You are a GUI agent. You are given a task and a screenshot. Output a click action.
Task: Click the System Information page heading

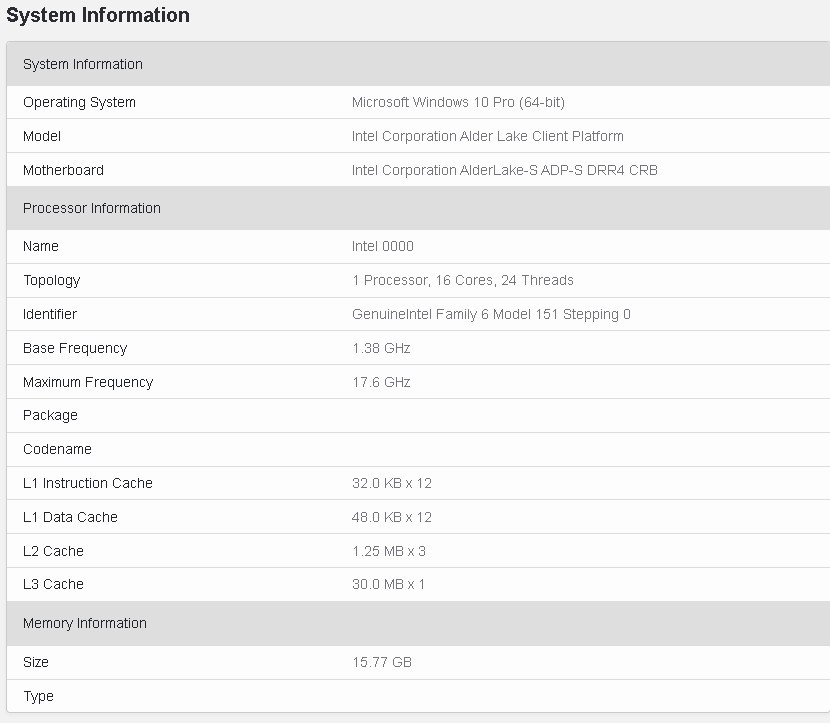98,15
